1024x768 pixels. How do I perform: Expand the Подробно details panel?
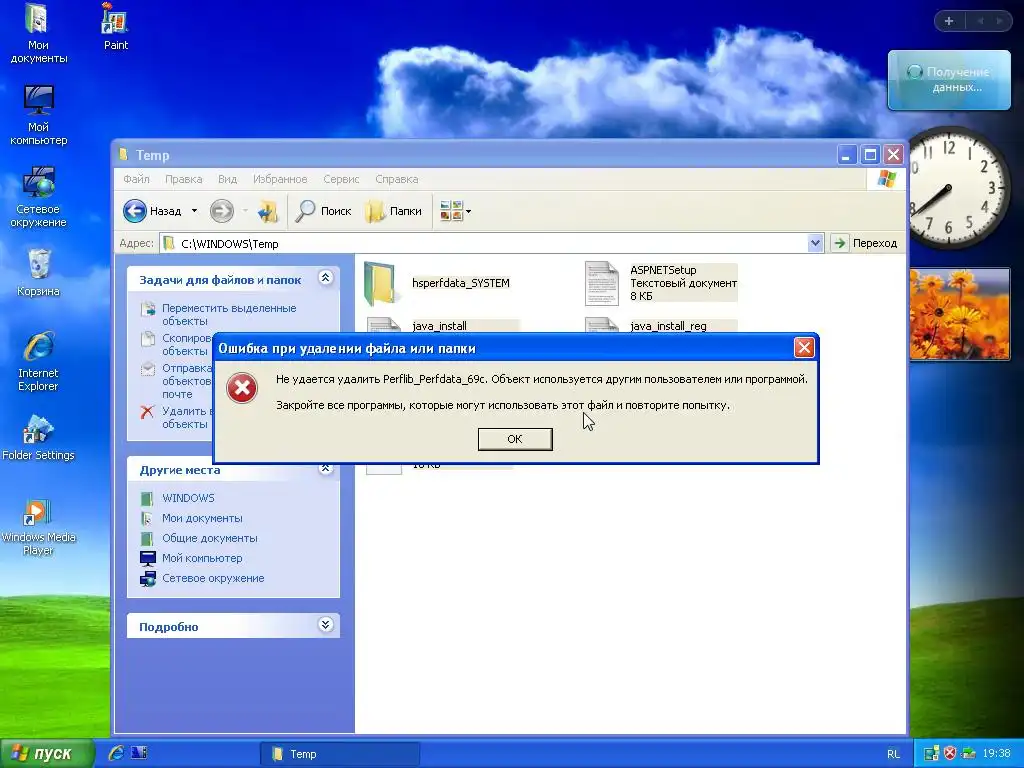(325, 625)
